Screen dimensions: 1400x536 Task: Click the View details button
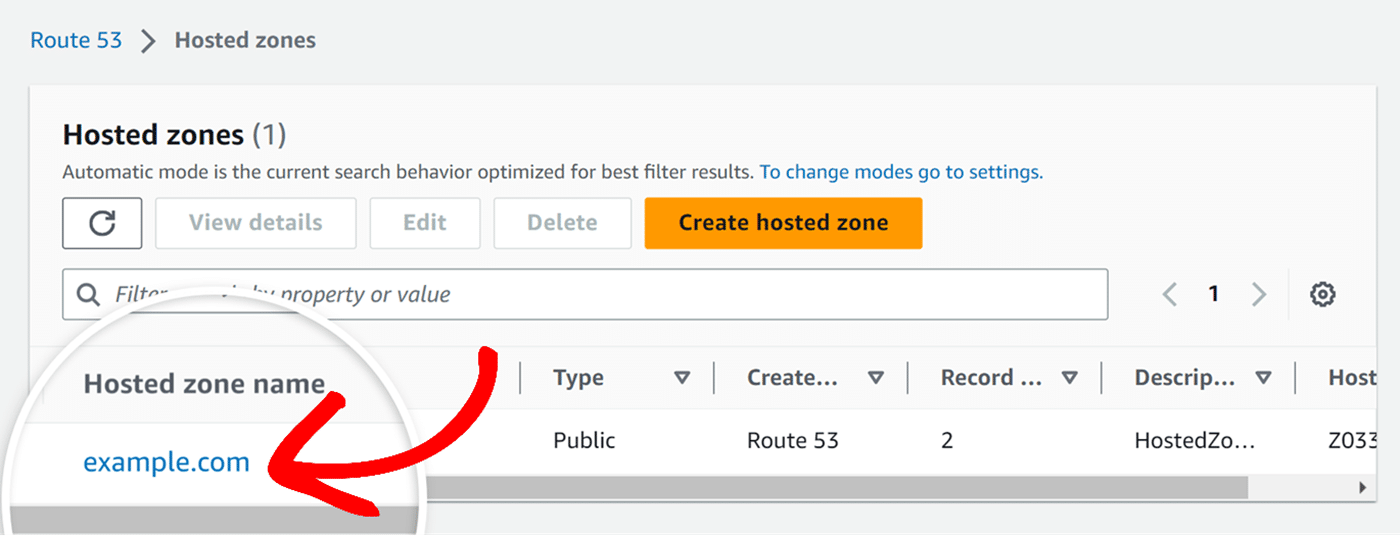256,223
